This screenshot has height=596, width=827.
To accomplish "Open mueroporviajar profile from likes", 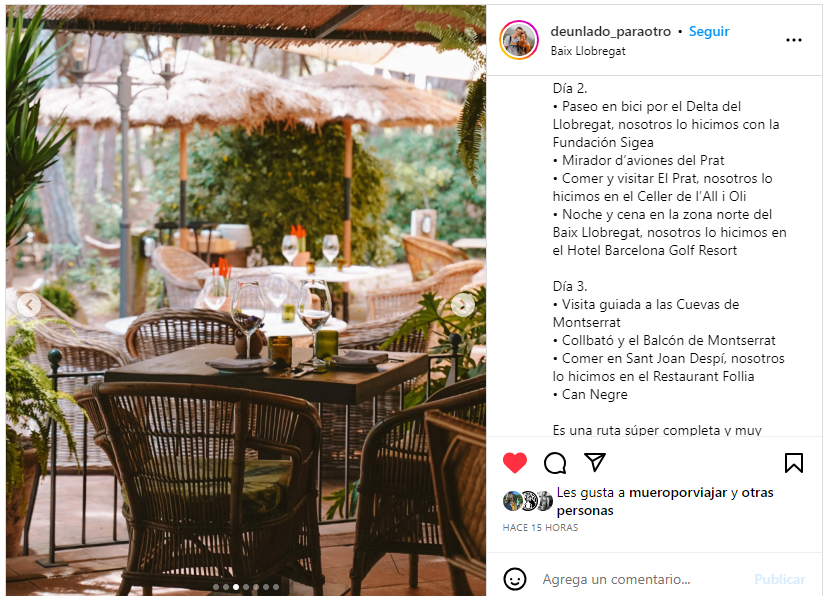I will pyautogui.click(x=678, y=493).
